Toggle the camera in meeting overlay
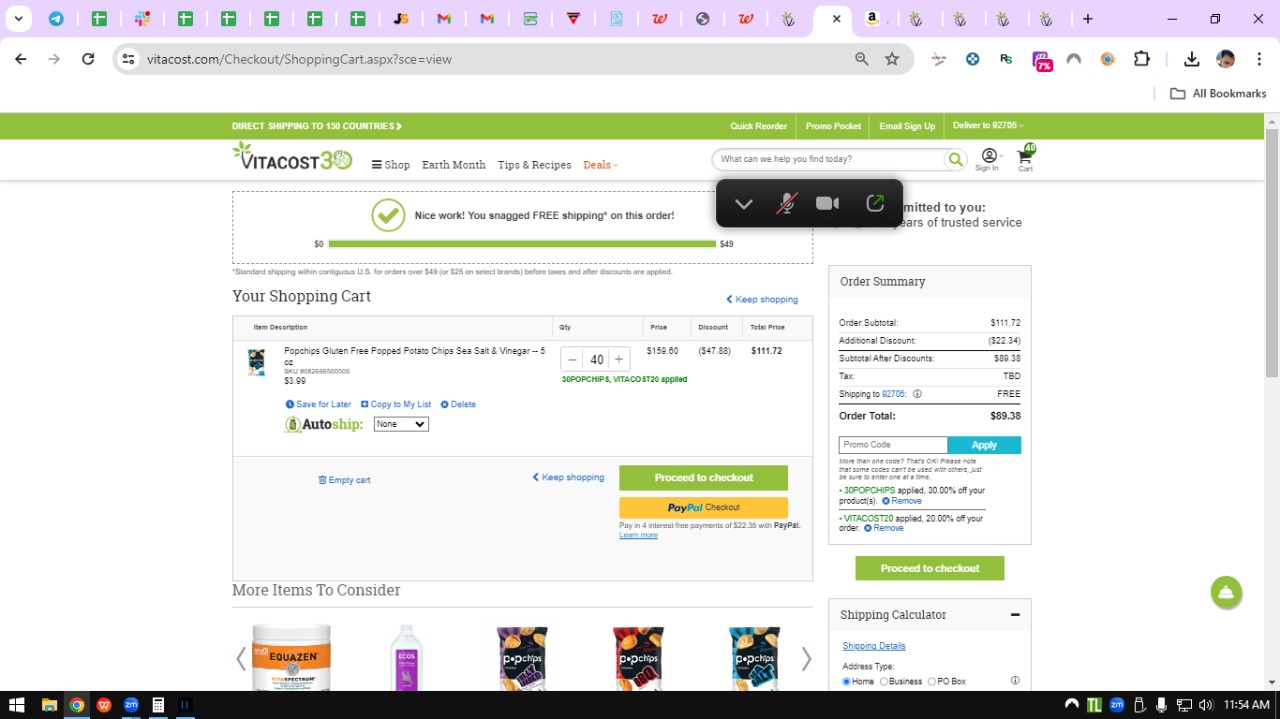 pyautogui.click(x=827, y=204)
